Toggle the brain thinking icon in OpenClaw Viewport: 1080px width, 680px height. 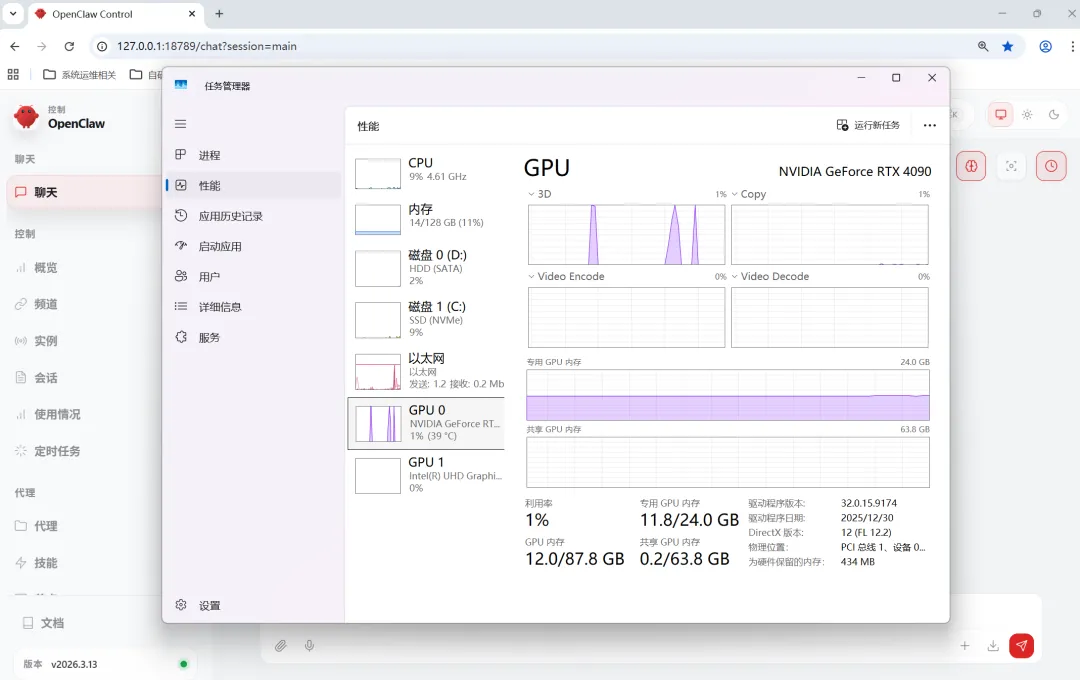click(971, 166)
